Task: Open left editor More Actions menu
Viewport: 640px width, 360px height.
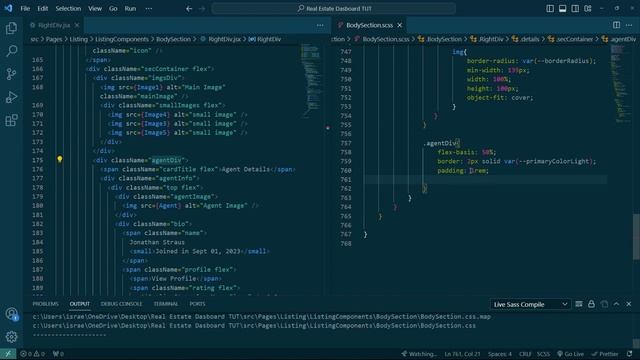Action: (x=320, y=25)
